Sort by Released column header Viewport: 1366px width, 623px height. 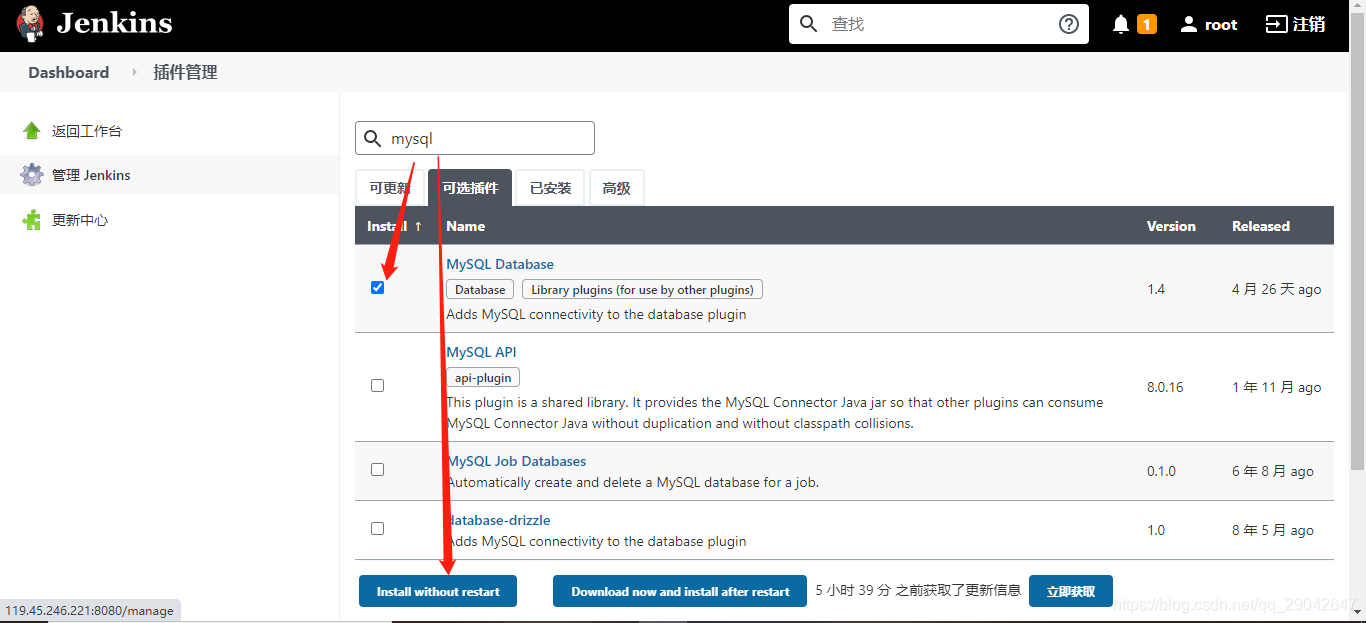pos(1261,226)
